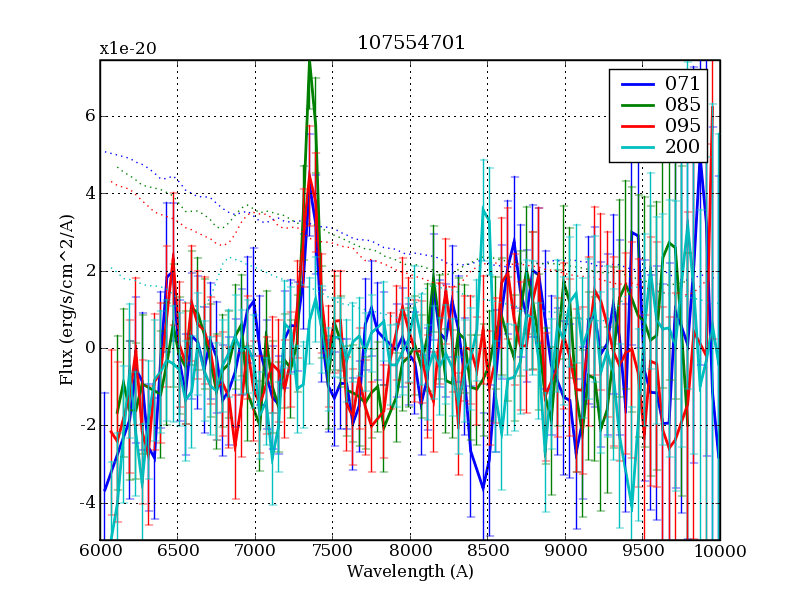800x600 pixels.
Task: Click the blue line sample in legend
Action: pos(637,84)
